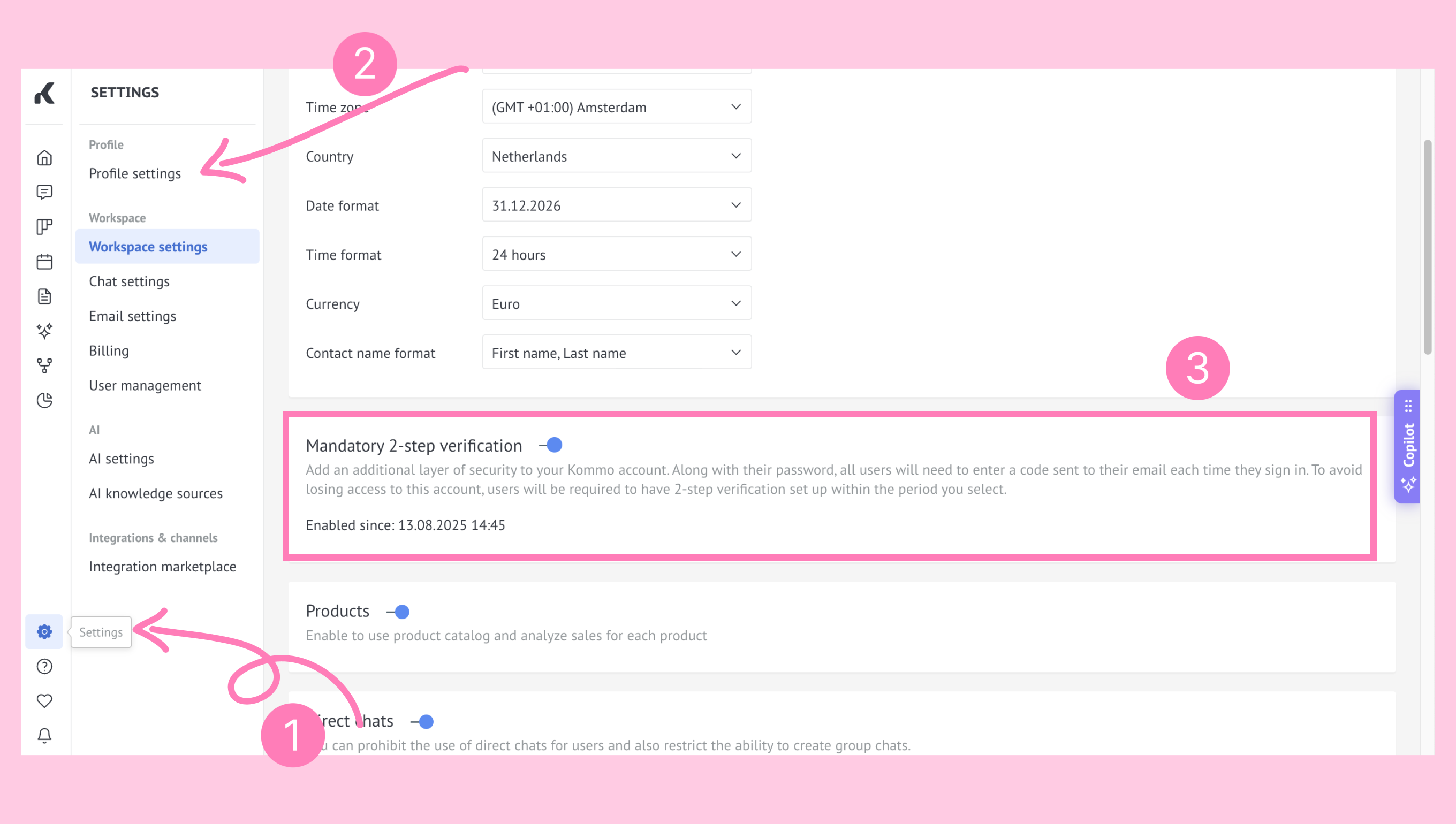
Task: Open the Date format combo box
Action: tap(617, 205)
